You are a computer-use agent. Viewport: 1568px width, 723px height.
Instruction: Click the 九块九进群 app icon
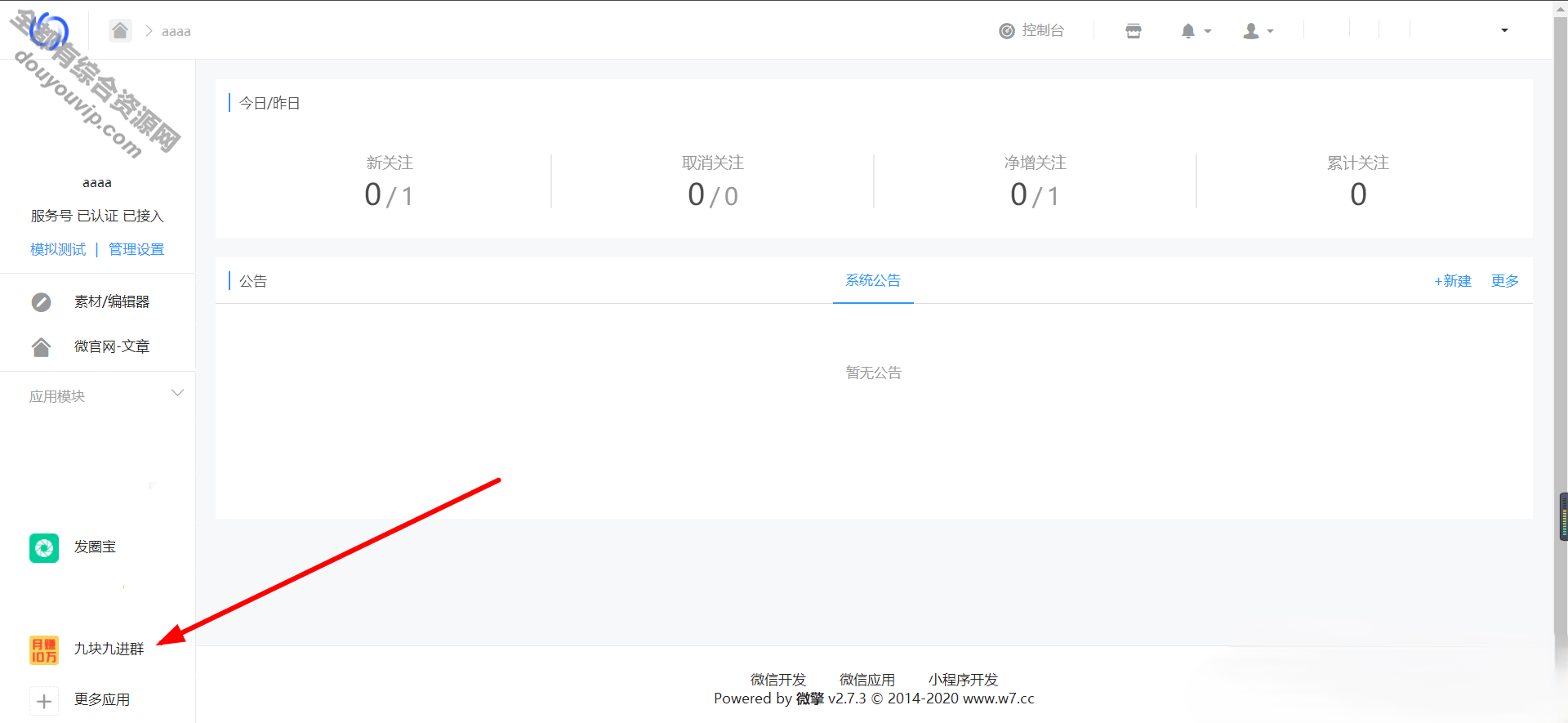coord(44,650)
